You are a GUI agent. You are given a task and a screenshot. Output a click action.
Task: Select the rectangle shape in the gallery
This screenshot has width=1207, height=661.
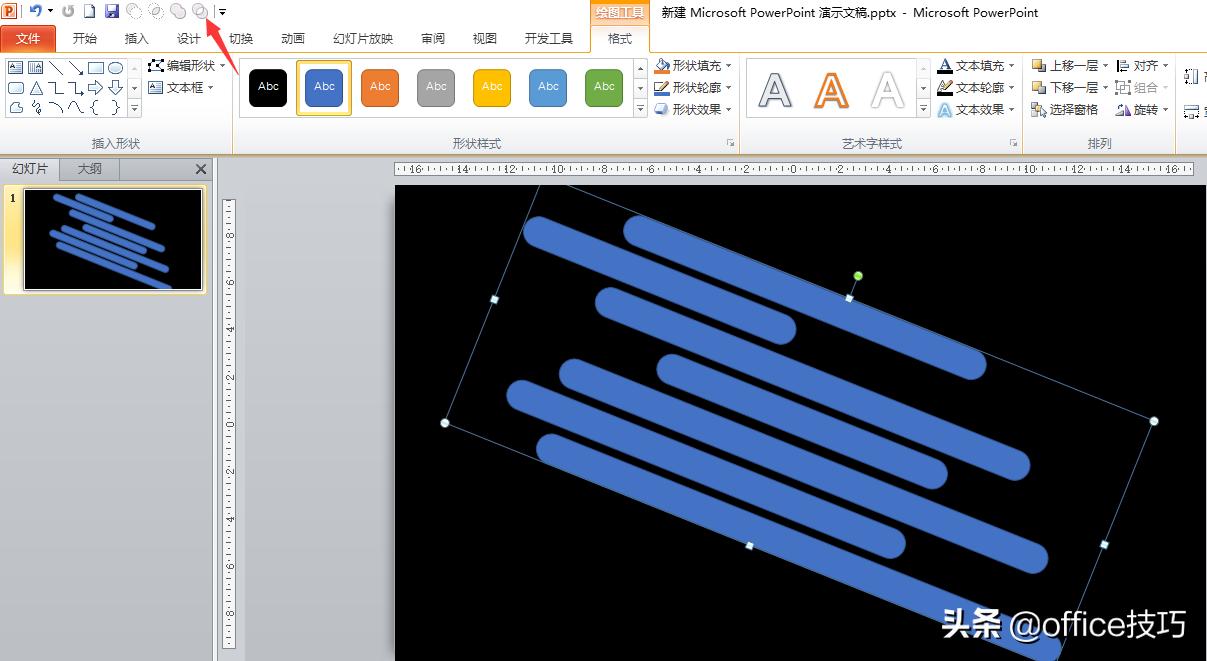pyautogui.click(x=96, y=68)
